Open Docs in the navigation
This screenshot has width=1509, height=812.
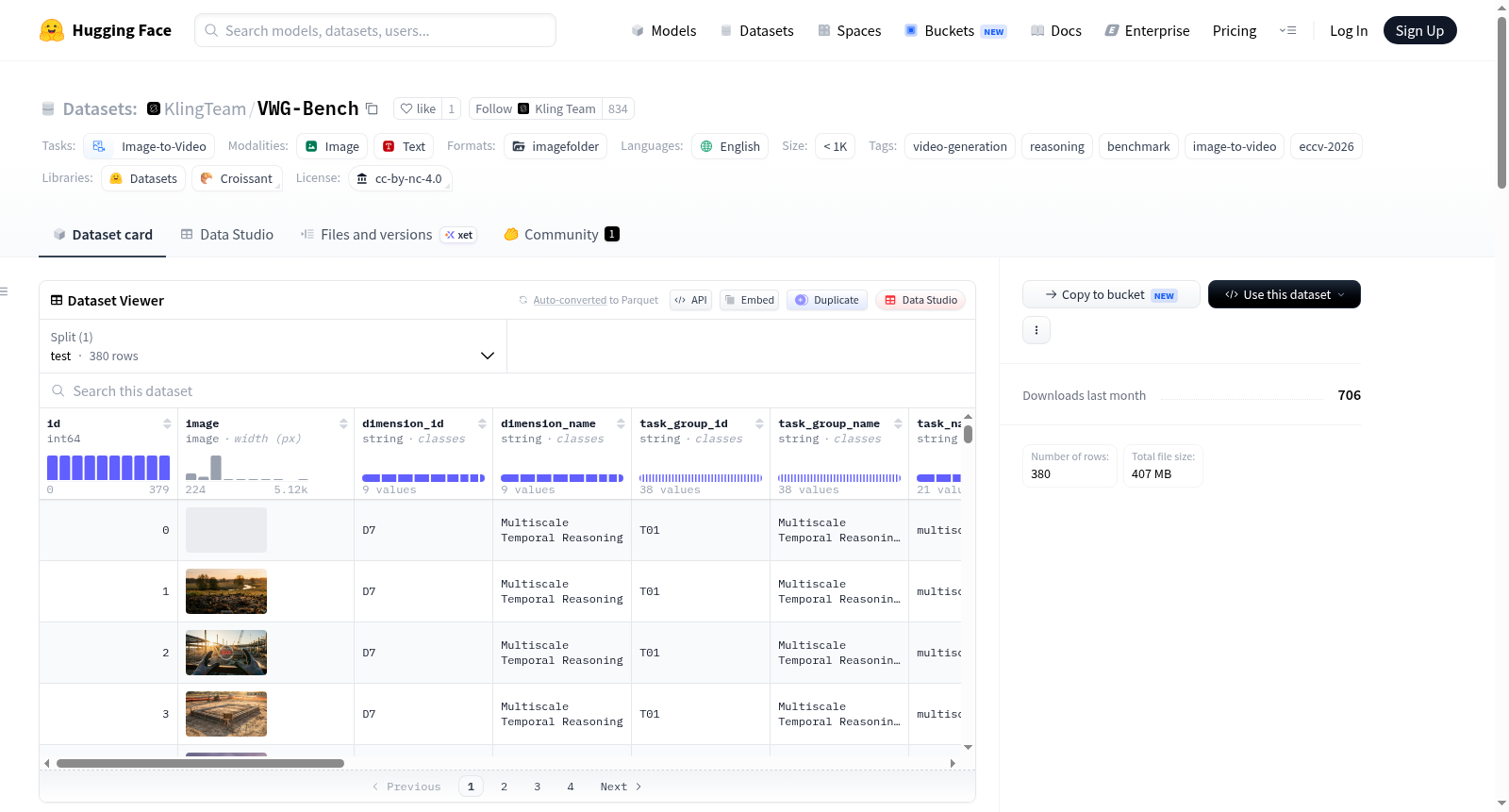(x=1056, y=30)
